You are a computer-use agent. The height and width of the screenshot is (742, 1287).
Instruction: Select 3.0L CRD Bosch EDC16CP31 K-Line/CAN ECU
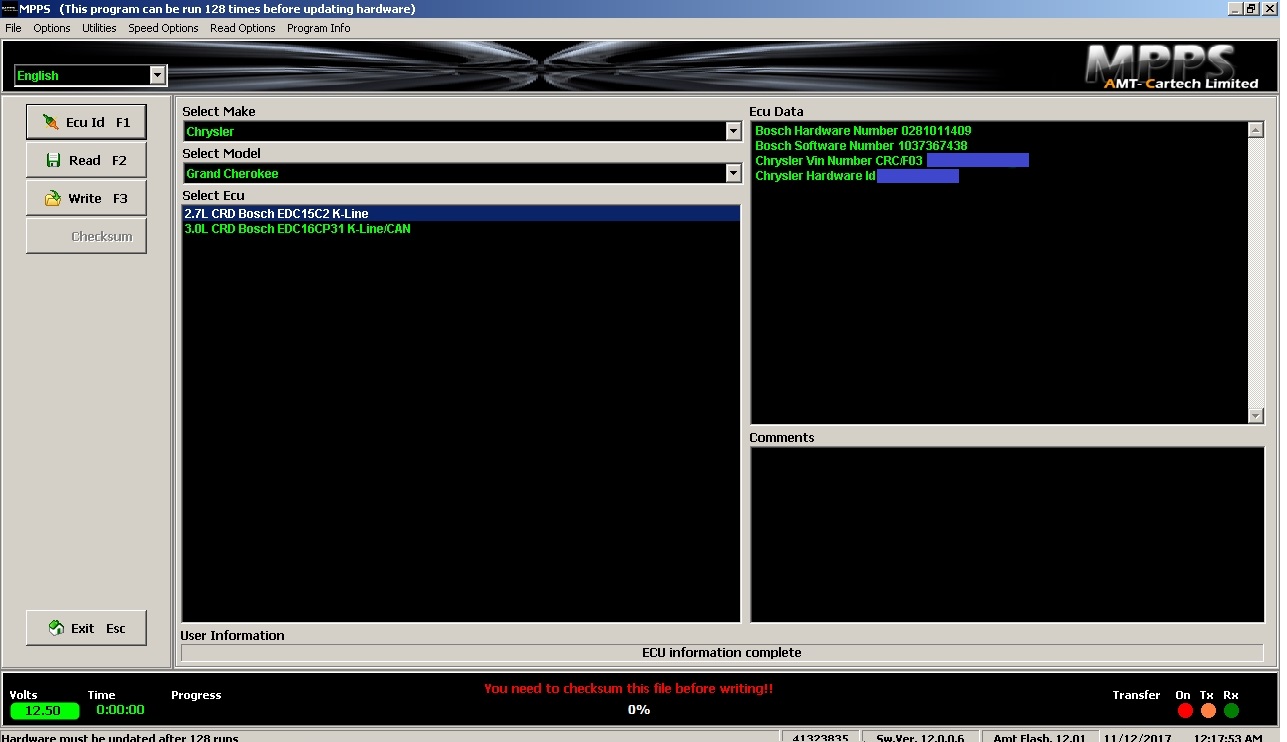point(297,229)
